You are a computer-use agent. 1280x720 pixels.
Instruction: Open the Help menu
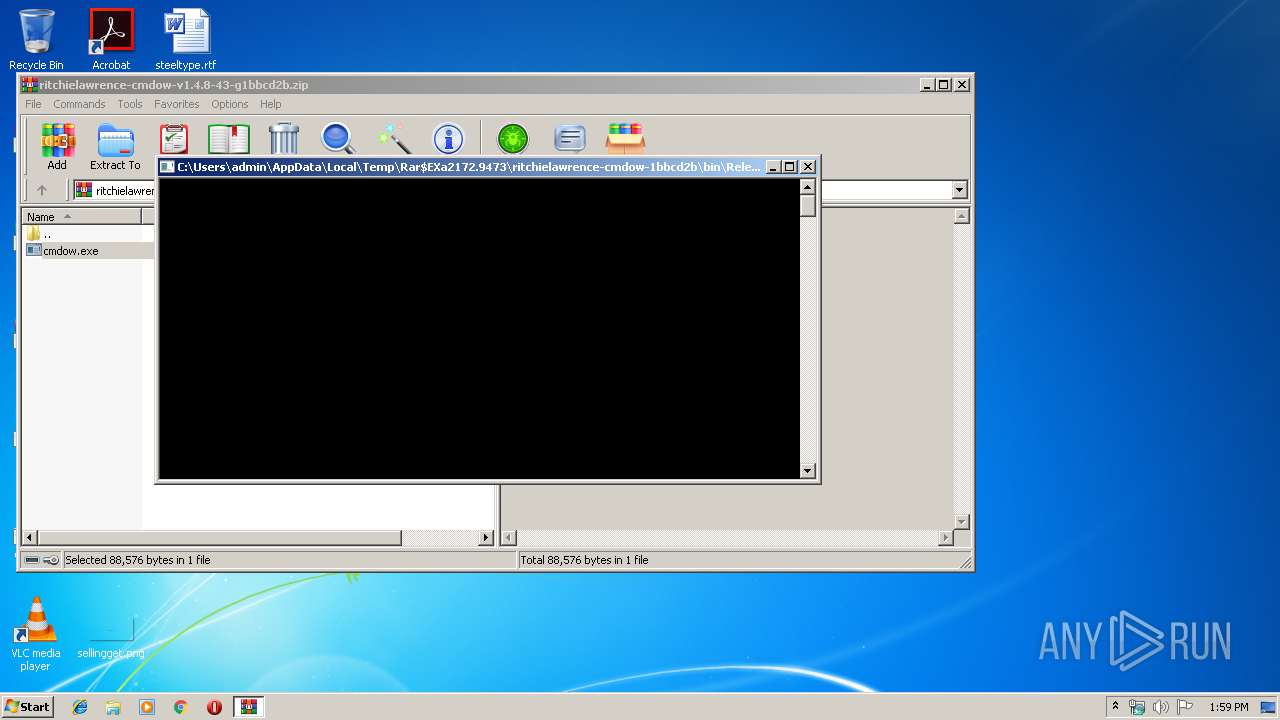click(271, 104)
